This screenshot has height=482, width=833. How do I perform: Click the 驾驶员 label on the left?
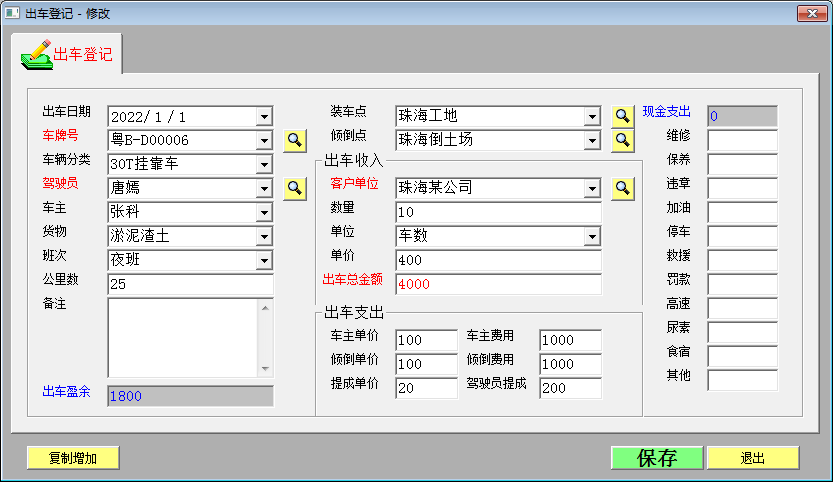click(x=61, y=183)
